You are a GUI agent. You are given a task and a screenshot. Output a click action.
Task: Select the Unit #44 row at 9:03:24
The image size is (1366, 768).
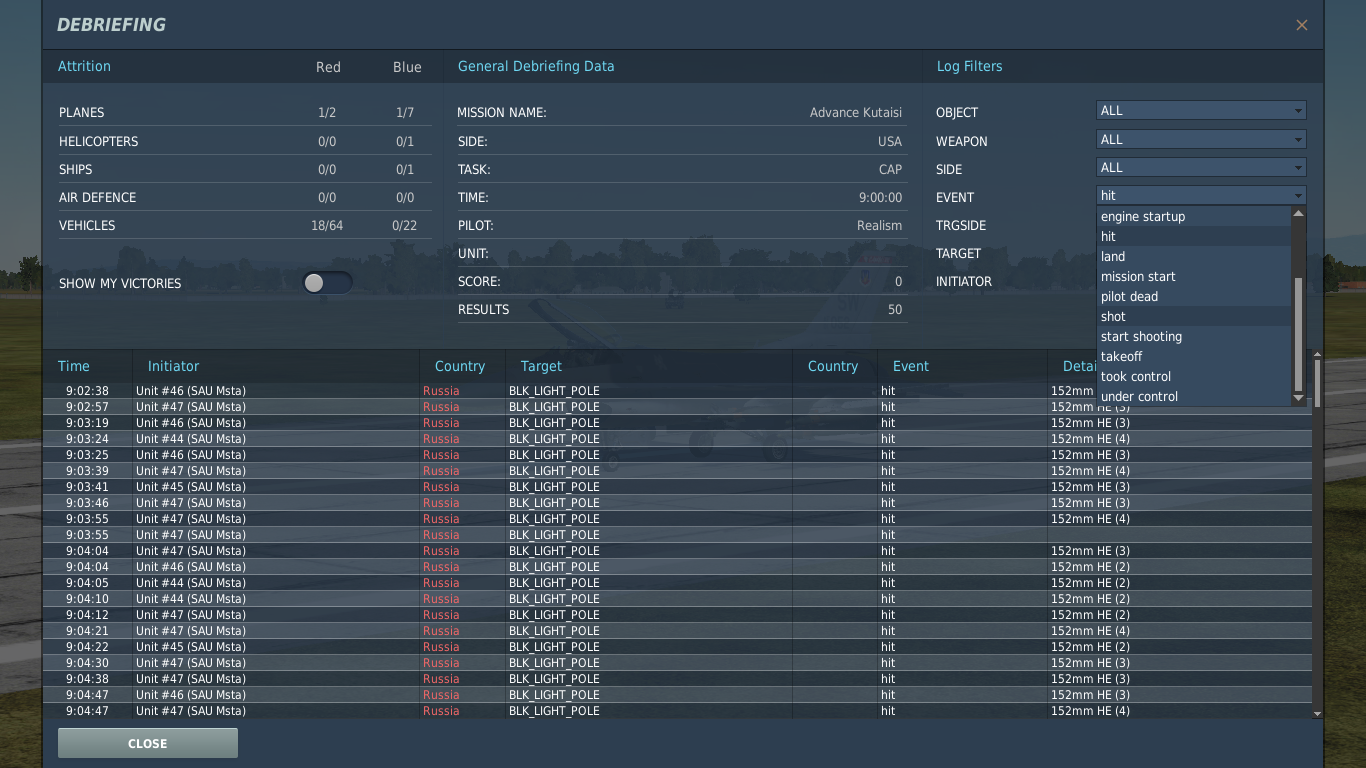(x=677, y=439)
